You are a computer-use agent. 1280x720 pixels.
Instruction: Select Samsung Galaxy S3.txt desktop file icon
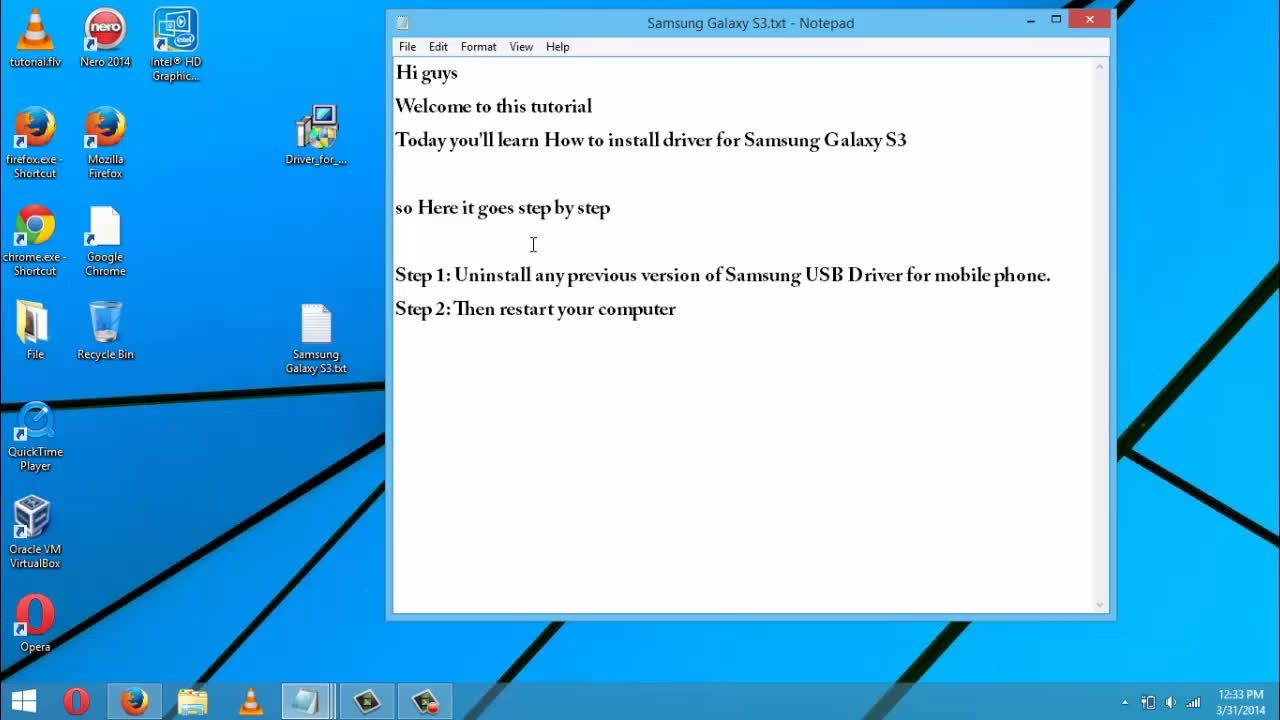(x=316, y=338)
